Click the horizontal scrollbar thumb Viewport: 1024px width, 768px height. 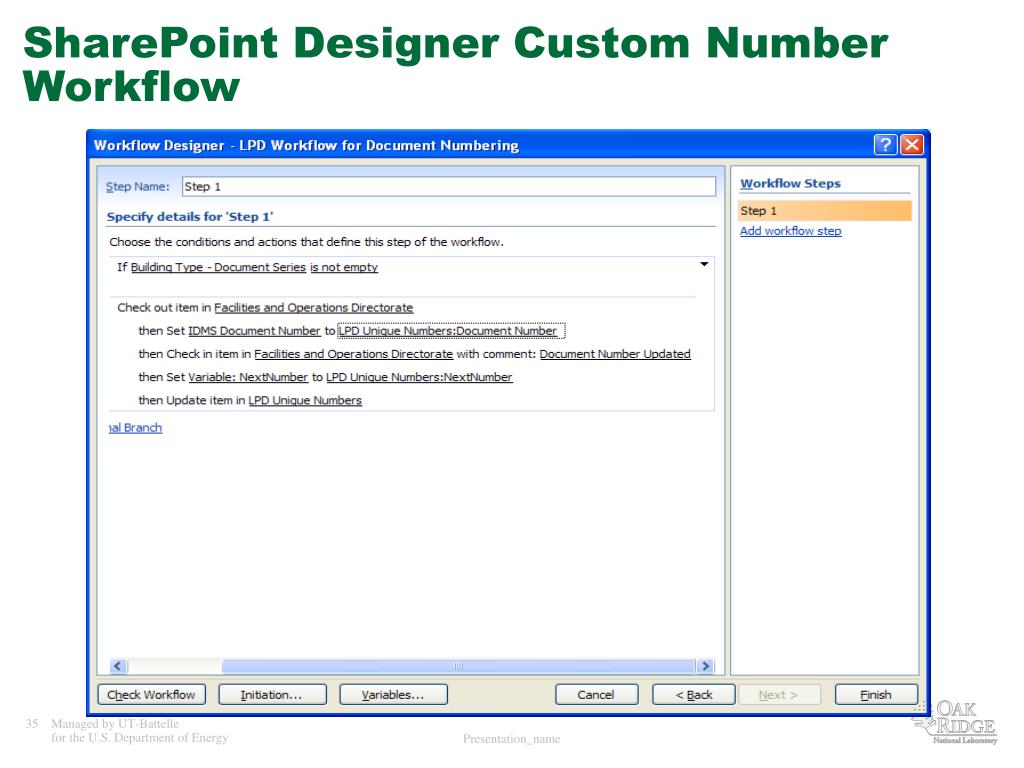pyautogui.click(x=458, y=666)
